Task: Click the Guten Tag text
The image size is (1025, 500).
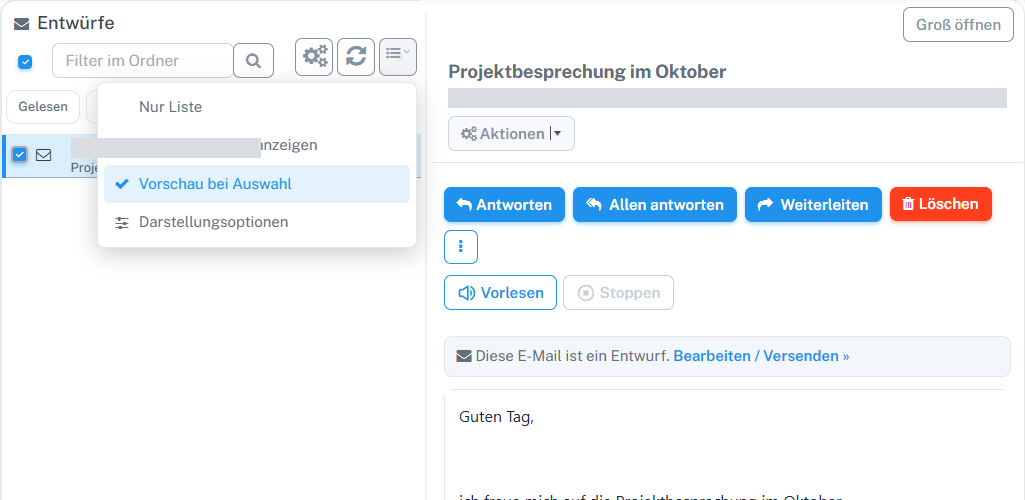Action: click(x=497, y=416)
